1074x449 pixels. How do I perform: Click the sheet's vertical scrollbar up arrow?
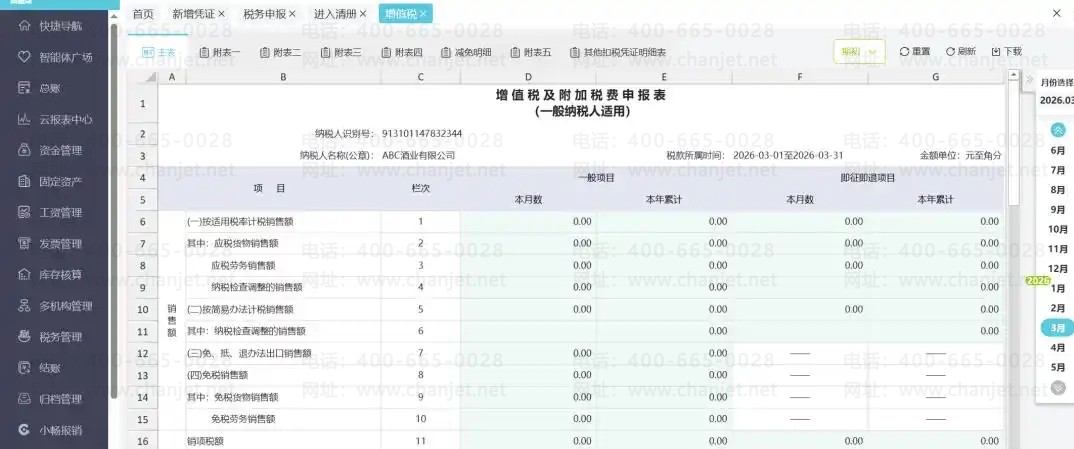tap(1012, 75)
